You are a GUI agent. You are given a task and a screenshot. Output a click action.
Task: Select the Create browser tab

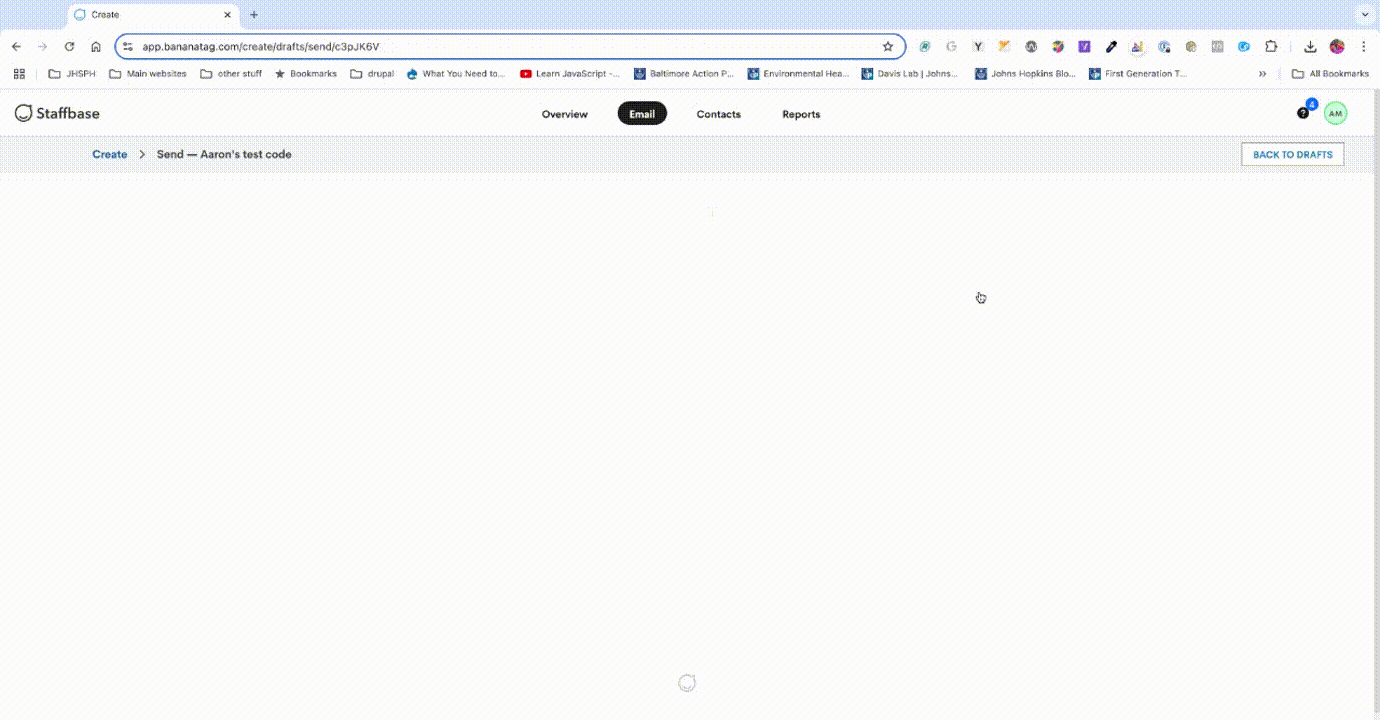(x=154, y=15)
